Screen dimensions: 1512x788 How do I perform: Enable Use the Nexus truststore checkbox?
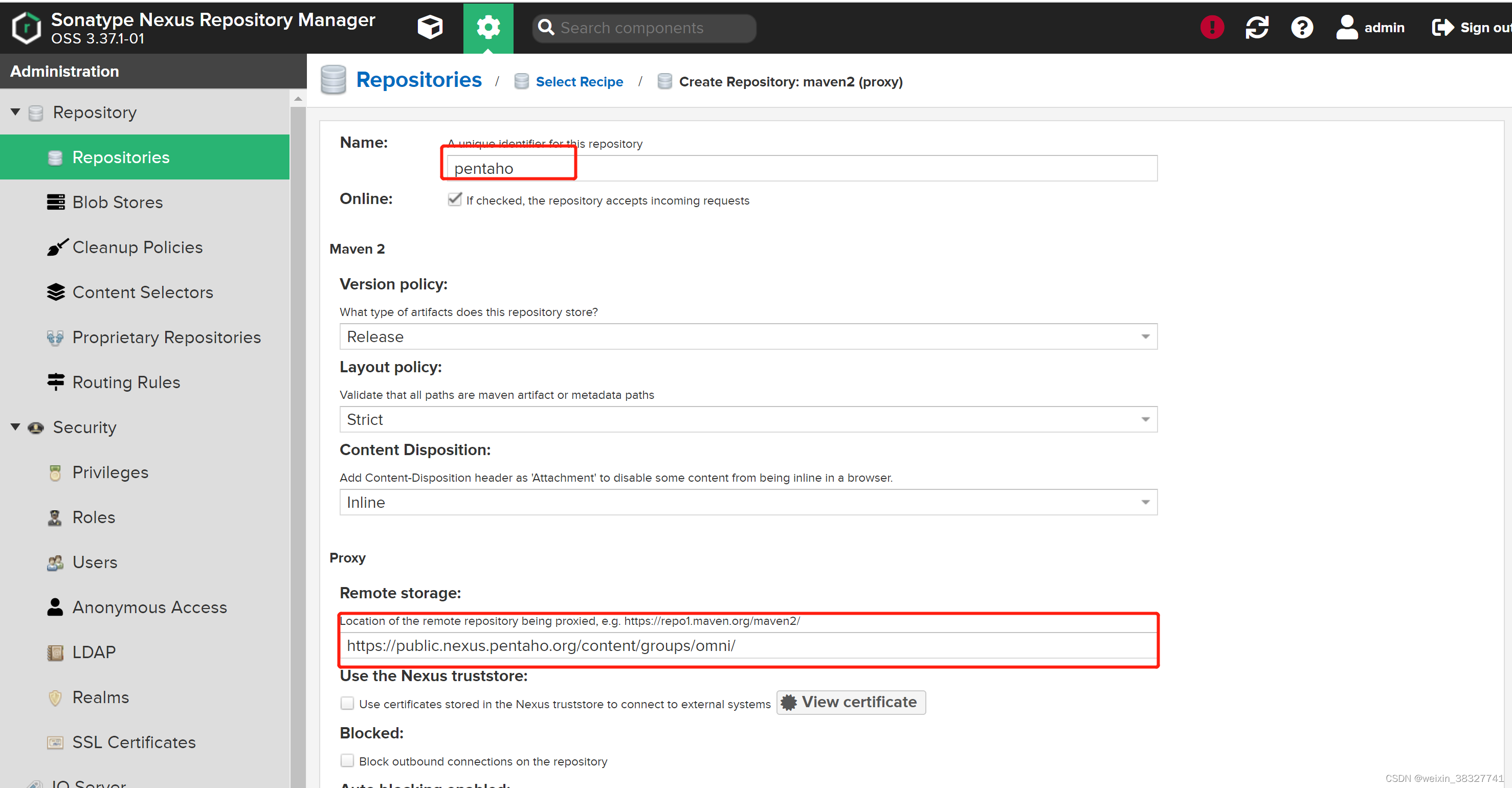pyautogui.click(x=347, y=703)
